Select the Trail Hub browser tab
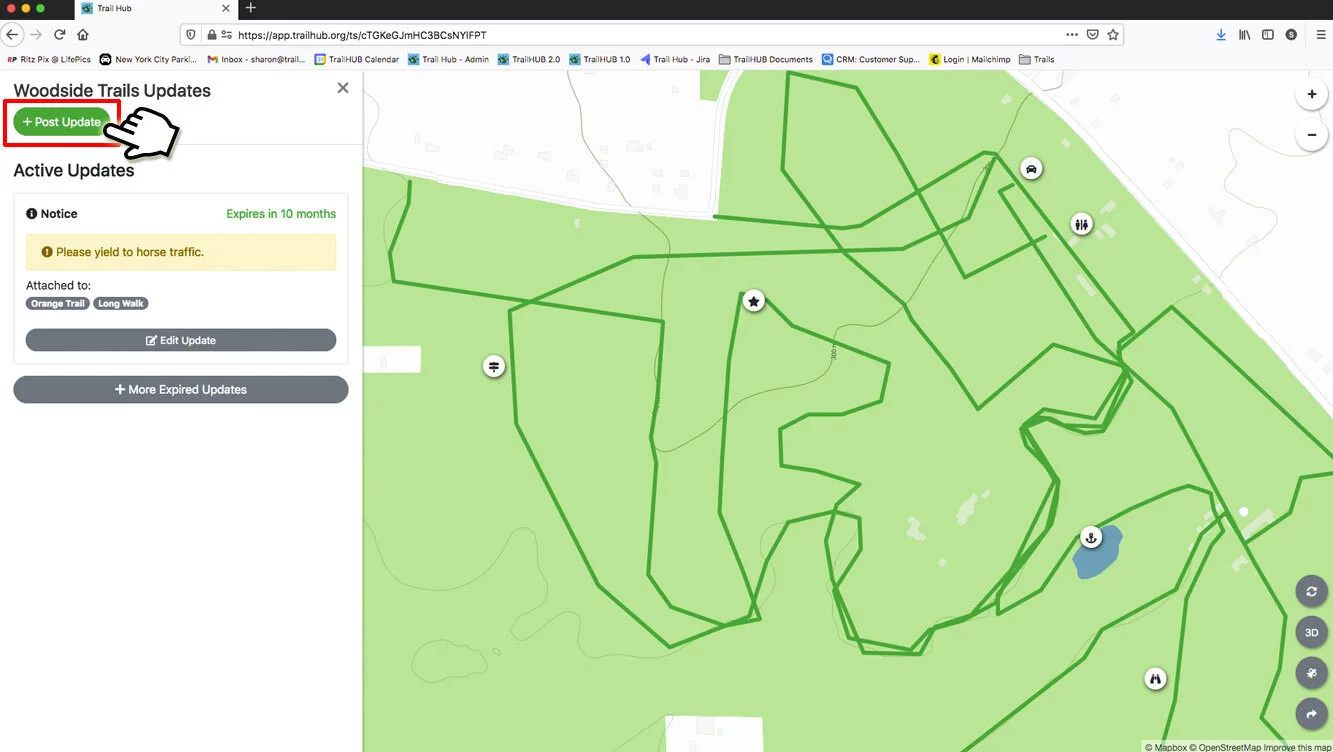 coord(155,8)
